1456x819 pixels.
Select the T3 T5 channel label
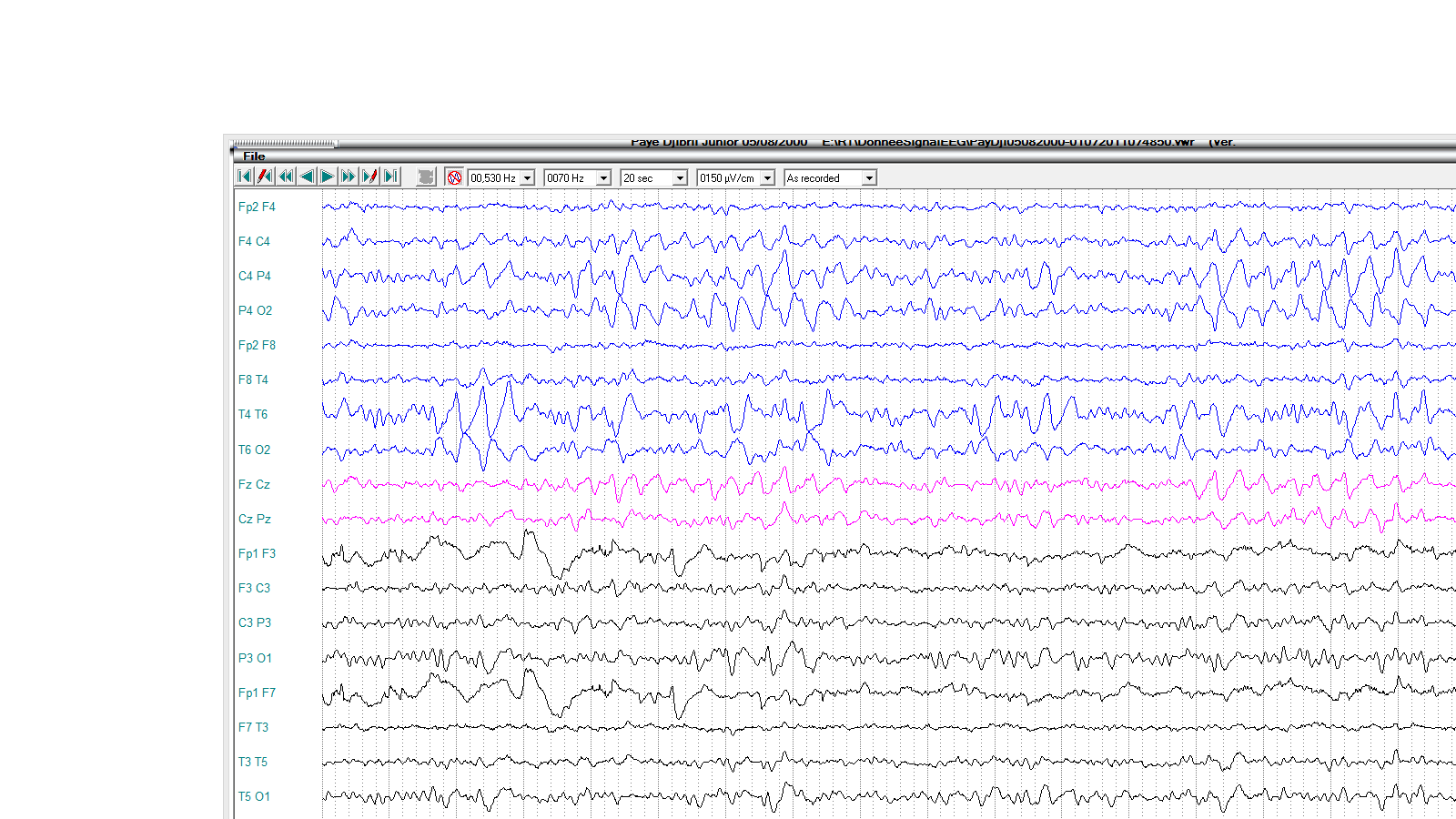click(253, 762)
